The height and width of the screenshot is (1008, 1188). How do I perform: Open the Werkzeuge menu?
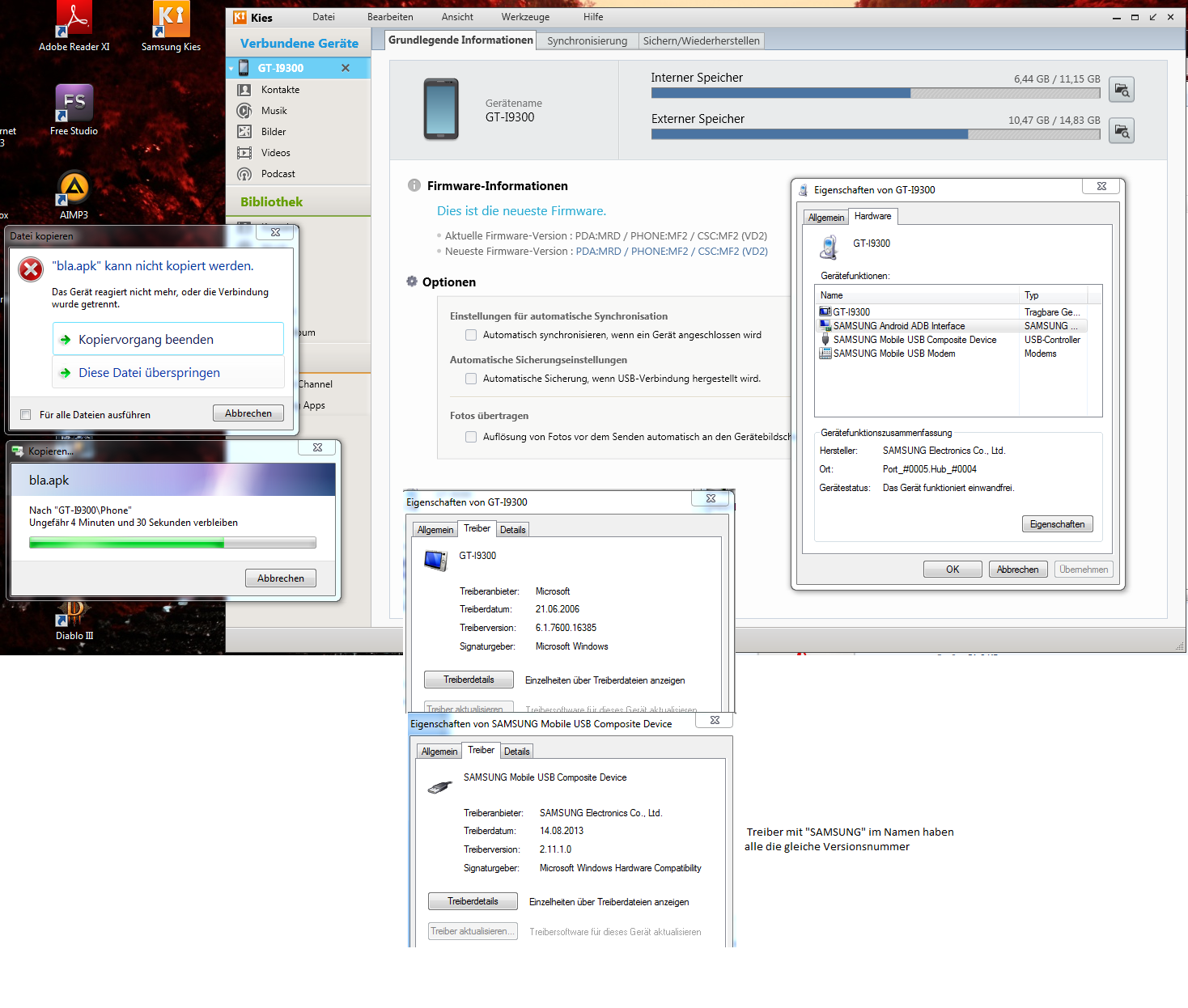coord(525,17)
